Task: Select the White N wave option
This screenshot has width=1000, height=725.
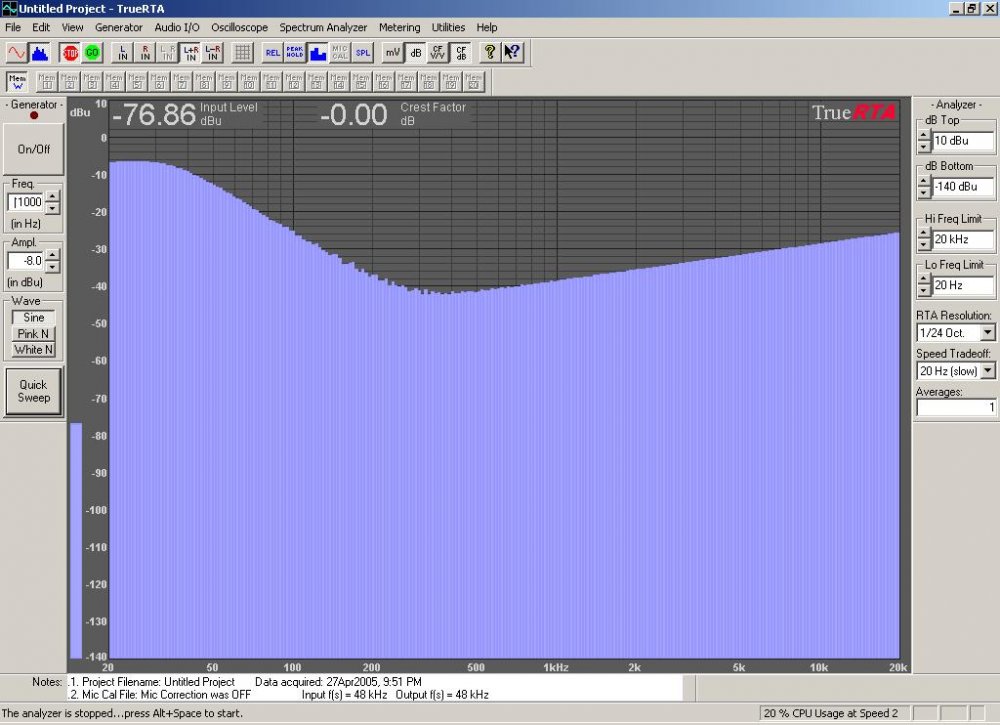Action: (x=34, y=349)
